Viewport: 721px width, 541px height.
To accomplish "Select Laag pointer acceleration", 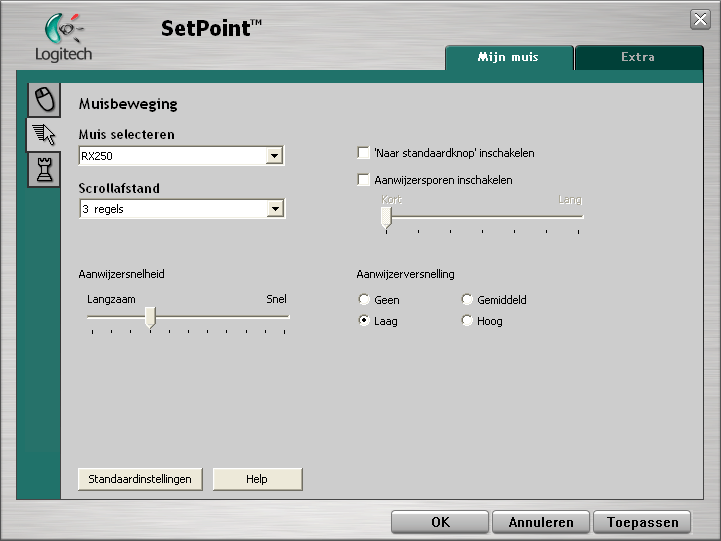I will point(364,320).
